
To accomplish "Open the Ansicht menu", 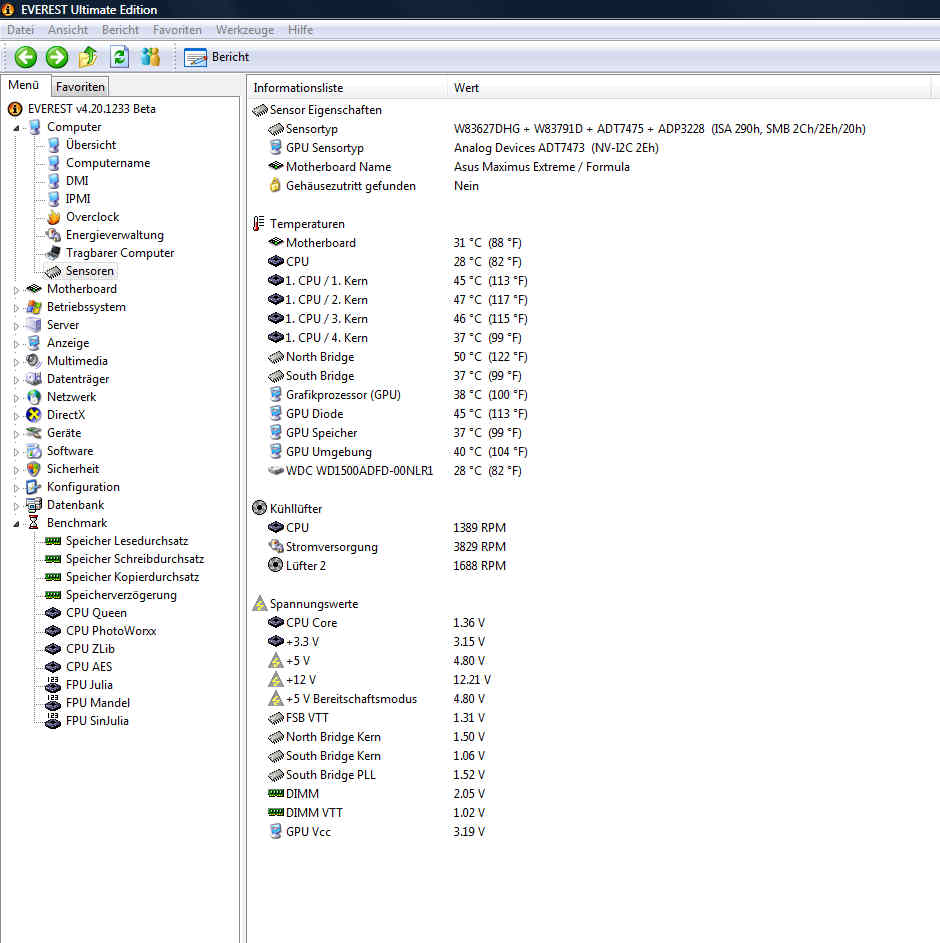I will 68,29.
